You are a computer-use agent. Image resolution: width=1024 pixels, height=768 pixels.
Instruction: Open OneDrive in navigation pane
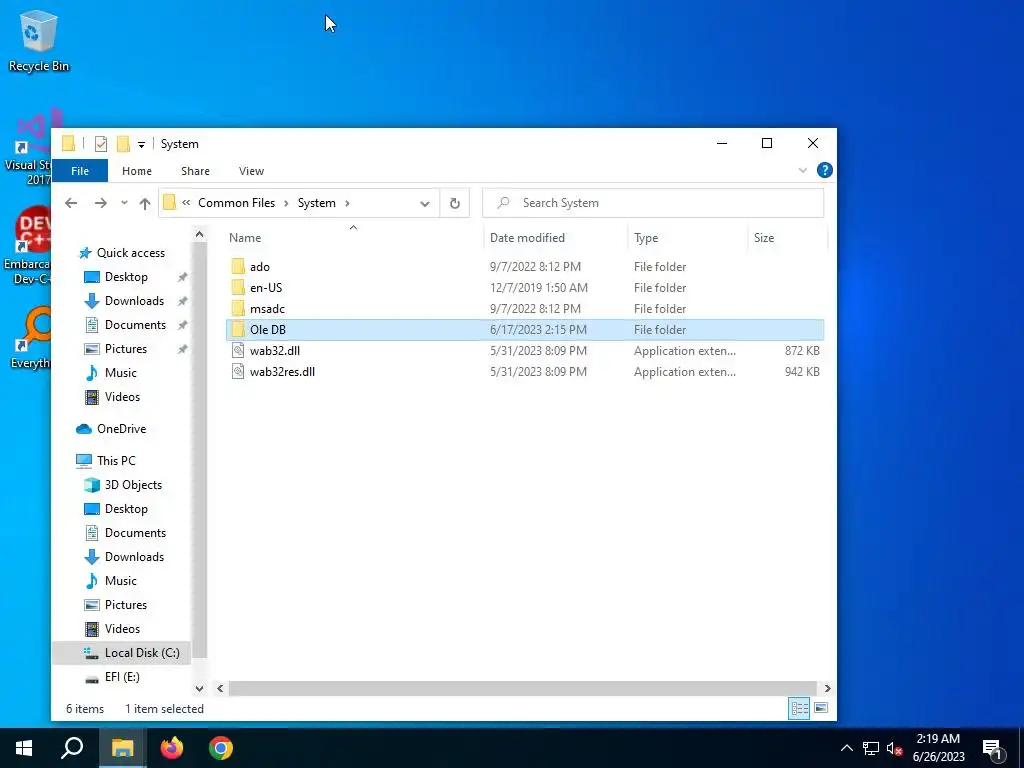tap(121, 429)
